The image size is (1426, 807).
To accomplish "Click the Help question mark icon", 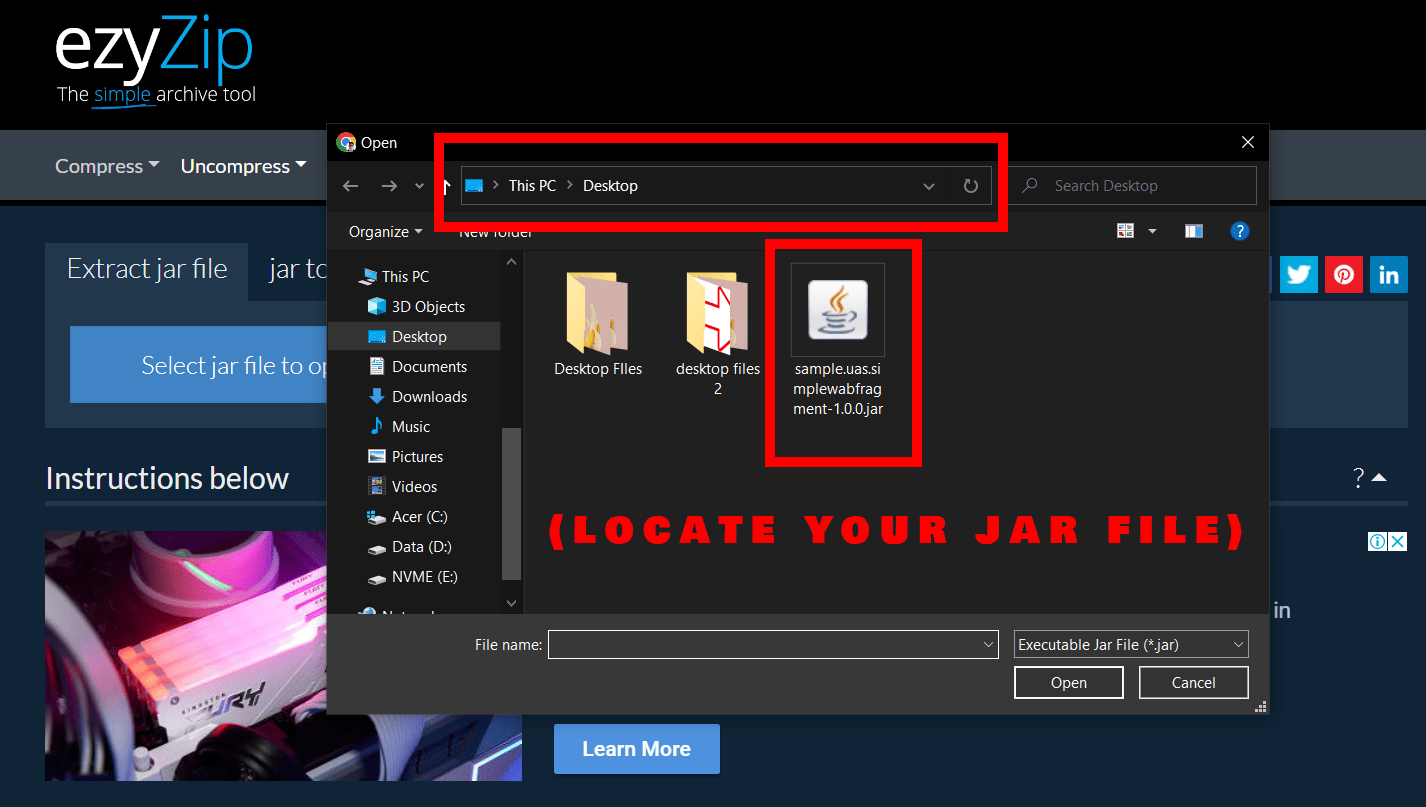I will (x=1239, y=230).
